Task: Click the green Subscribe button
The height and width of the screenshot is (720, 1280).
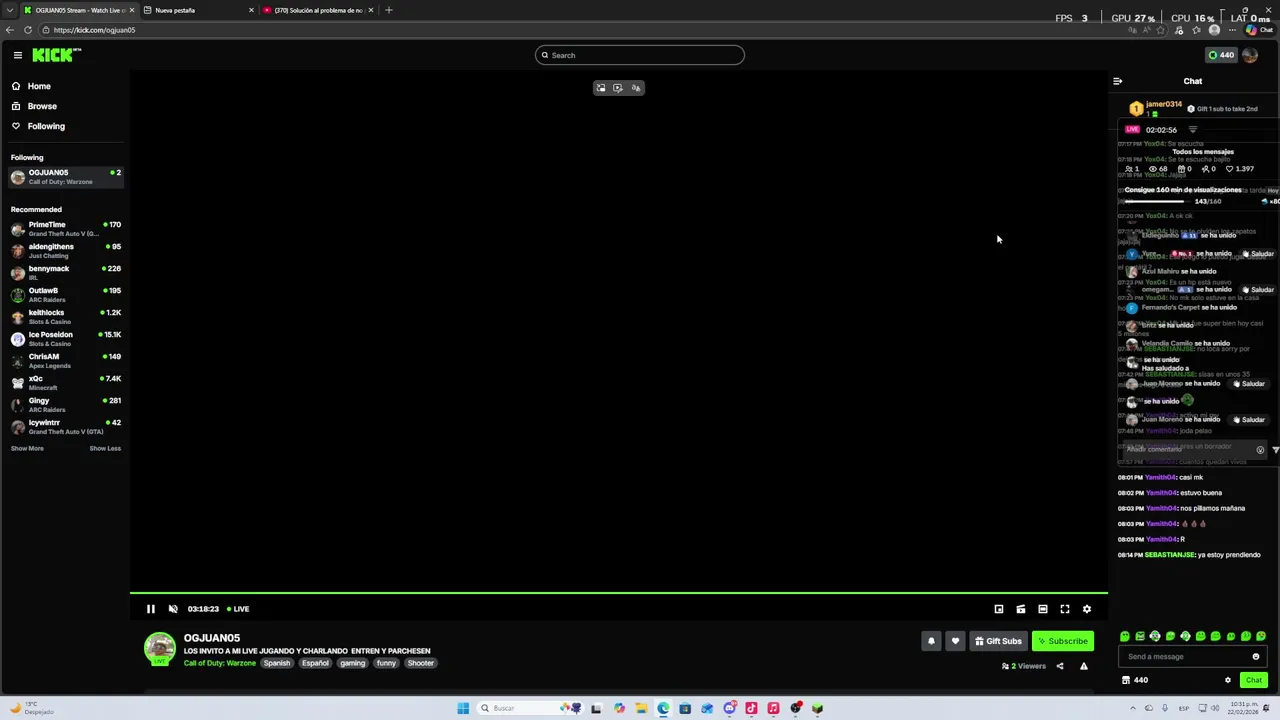Action: (1063, 641)
